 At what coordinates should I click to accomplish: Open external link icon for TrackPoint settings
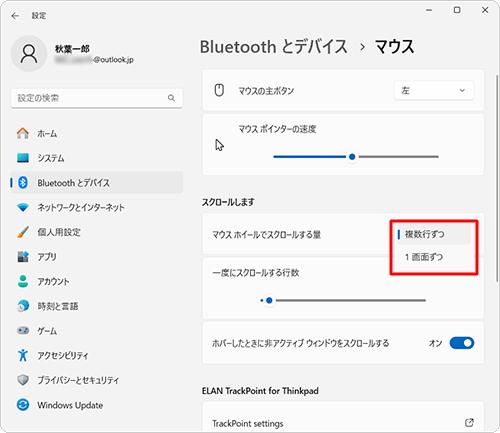click(x=469, y=423)
